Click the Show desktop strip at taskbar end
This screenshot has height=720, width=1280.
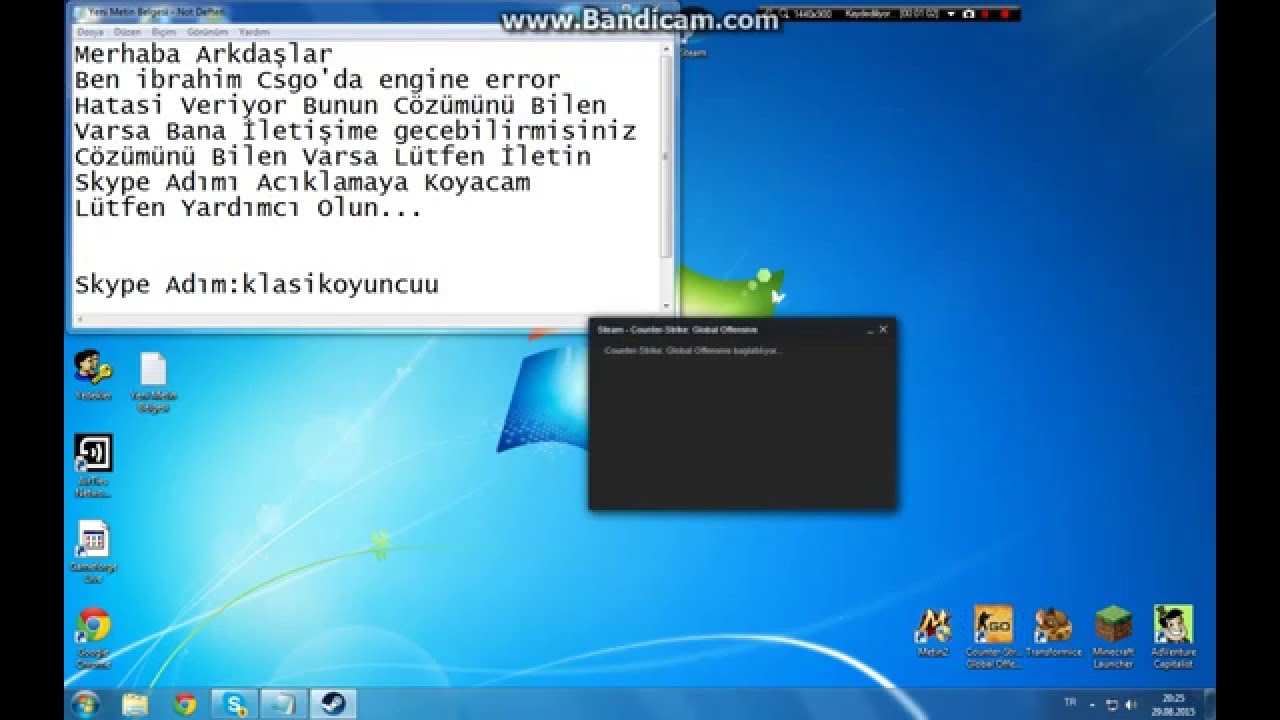(x=1209, y=704)
